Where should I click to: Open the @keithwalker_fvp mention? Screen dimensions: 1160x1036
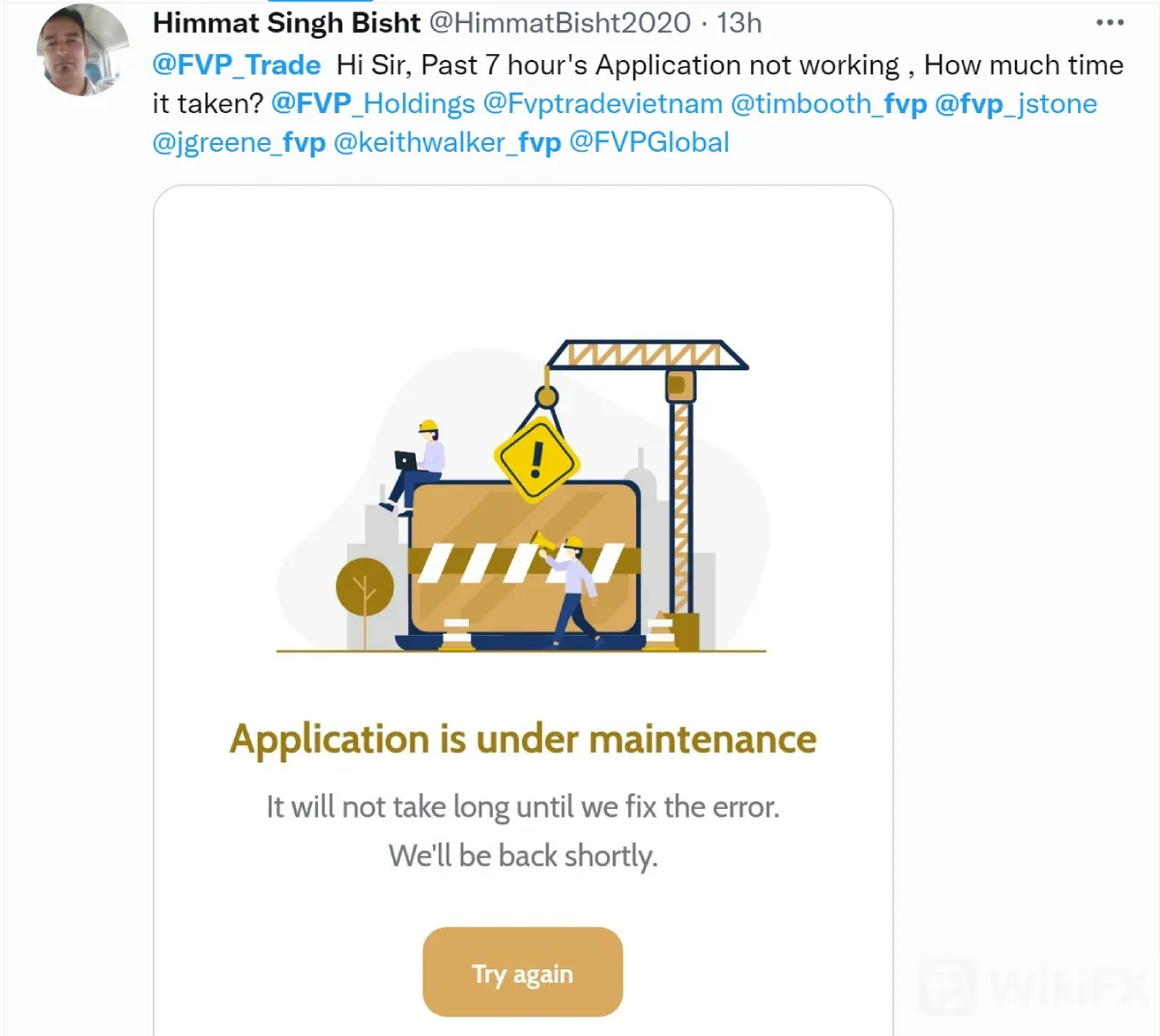pyautogui.click(x=447, y=143)
